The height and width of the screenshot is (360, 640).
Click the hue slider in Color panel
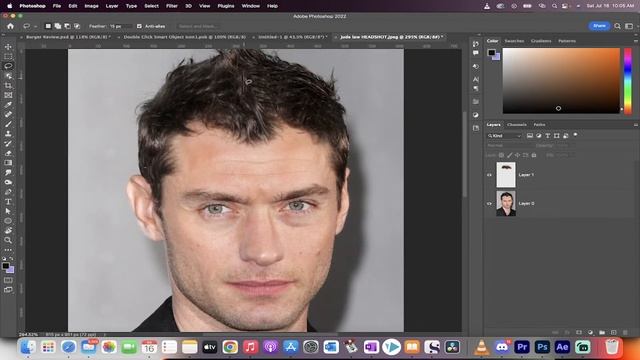(628, 81)
